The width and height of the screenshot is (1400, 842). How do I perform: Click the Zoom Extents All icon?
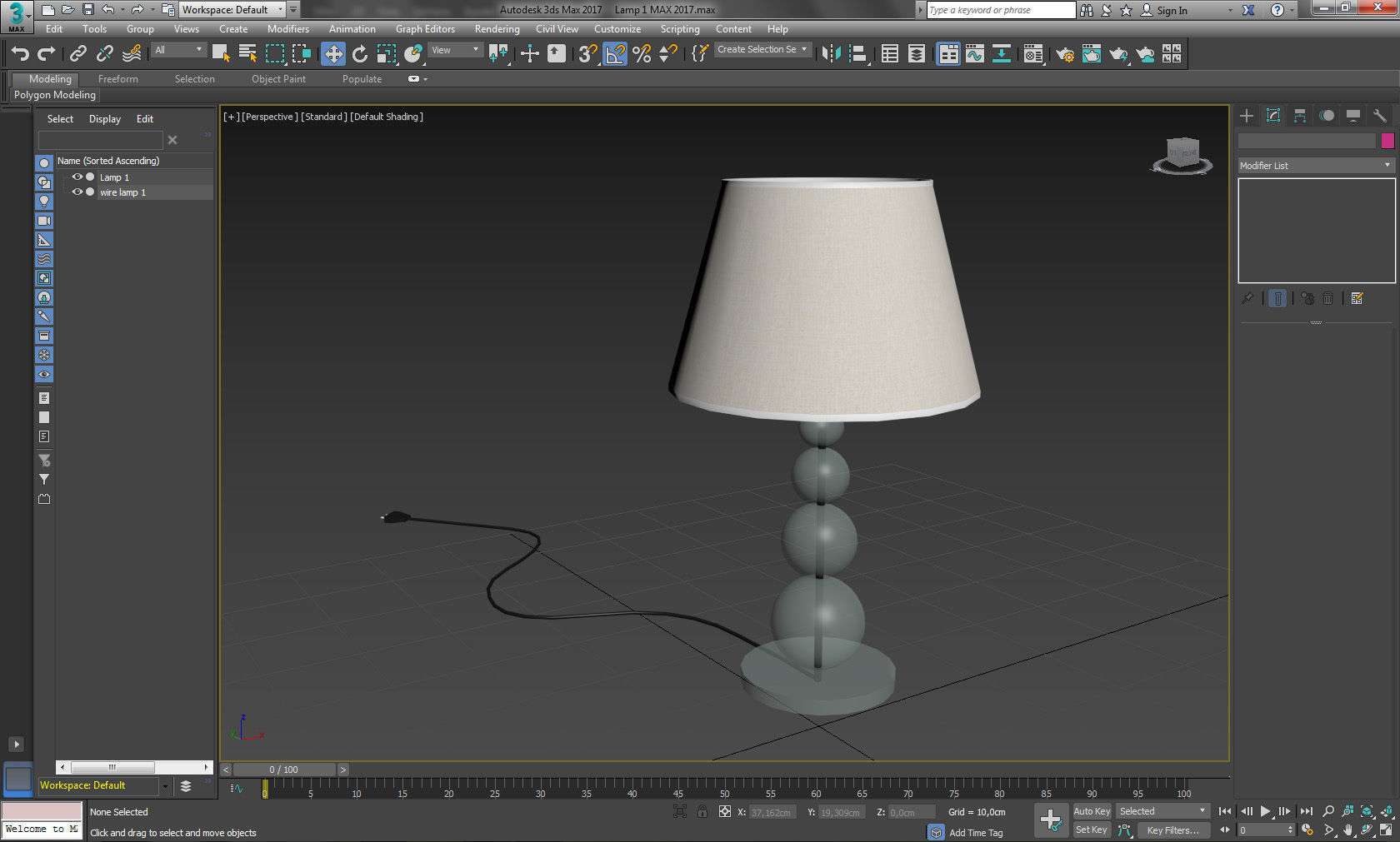point(1387,811)
